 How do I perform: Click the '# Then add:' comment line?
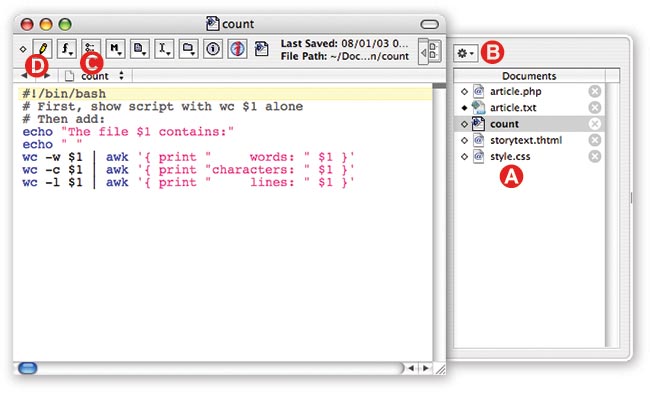[x=64, y=119]
